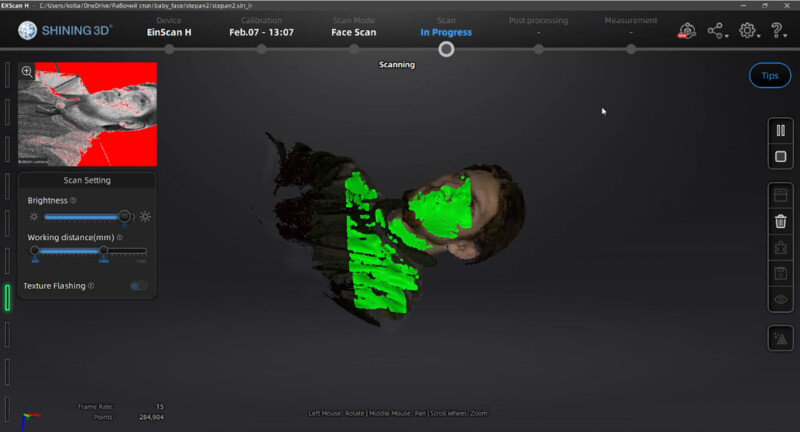Viewport: 800px width, 432px height.
Task: Click the Texture Flashing label
Action: [x=54, y=286]
